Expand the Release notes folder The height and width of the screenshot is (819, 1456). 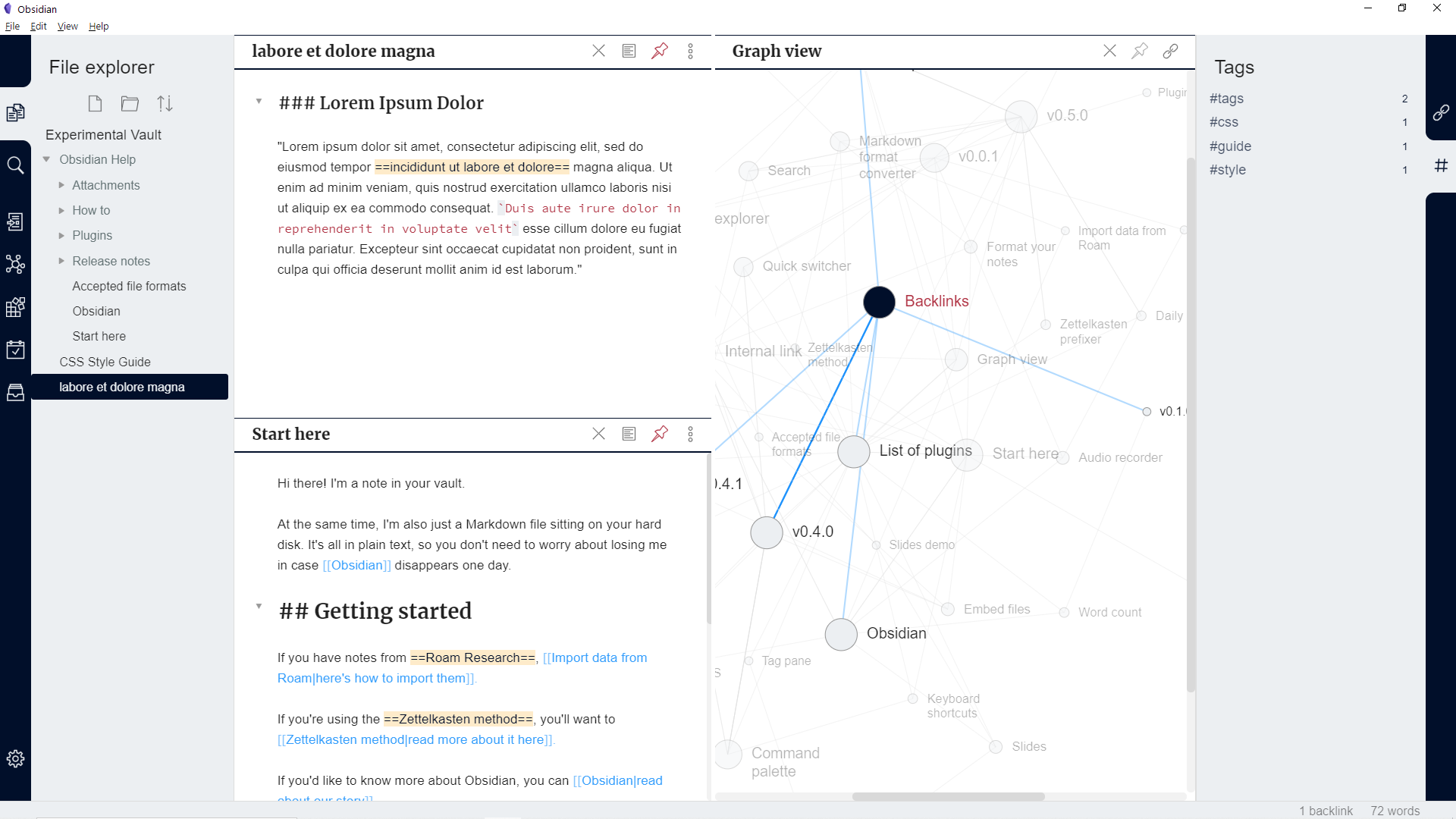click(61, 261)
